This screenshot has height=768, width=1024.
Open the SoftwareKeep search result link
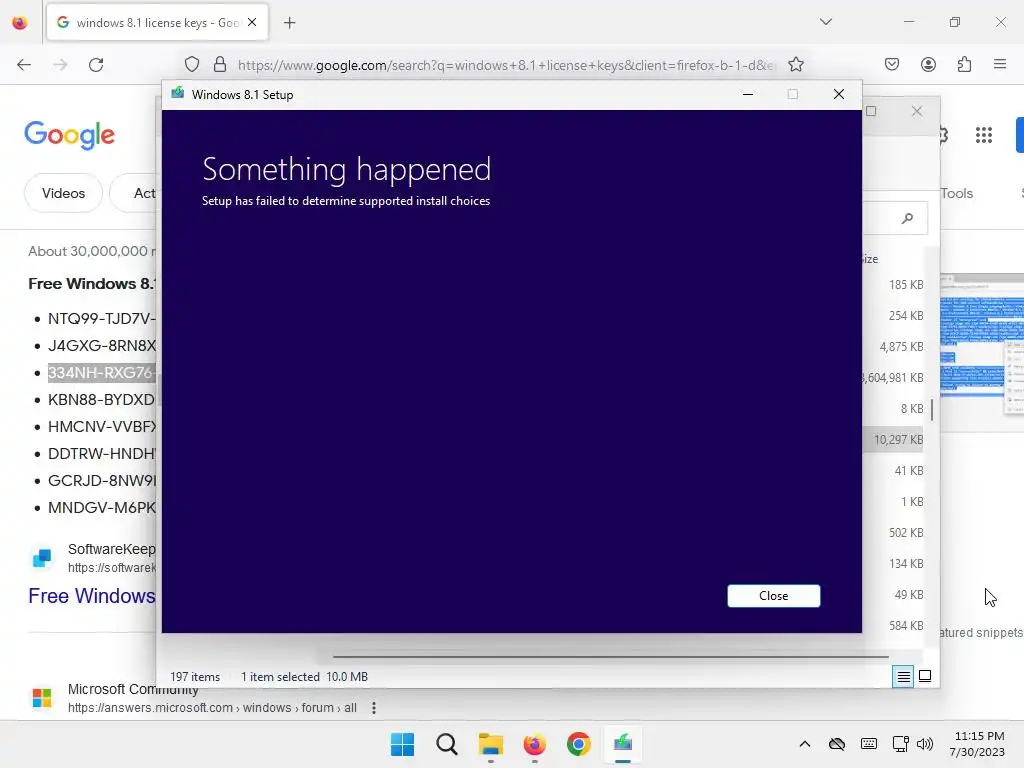pos(112,549)
